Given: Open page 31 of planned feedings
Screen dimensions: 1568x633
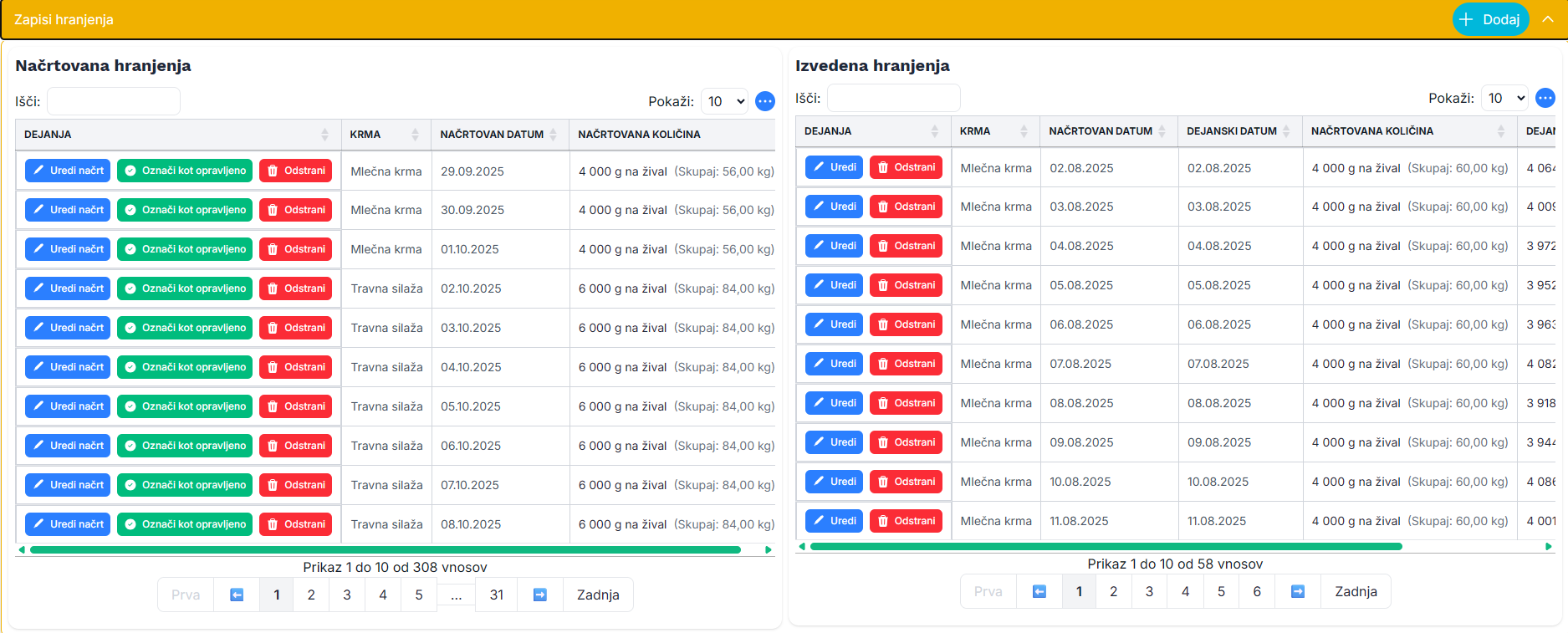Looking at the screenshot, I should click(x=496, y=595).
